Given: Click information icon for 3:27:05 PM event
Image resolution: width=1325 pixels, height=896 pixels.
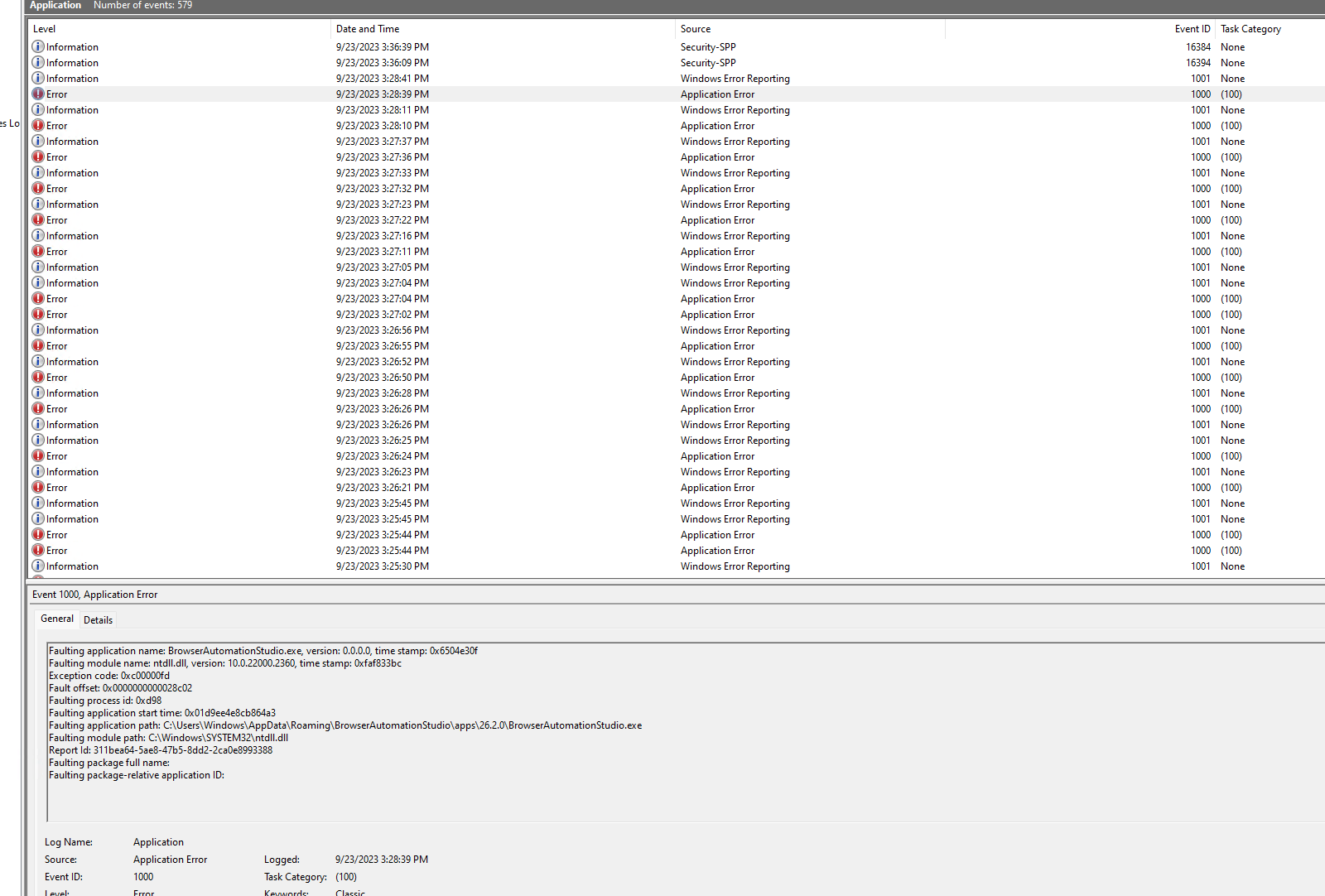Looking at the screenshot, I should (38, 267).
